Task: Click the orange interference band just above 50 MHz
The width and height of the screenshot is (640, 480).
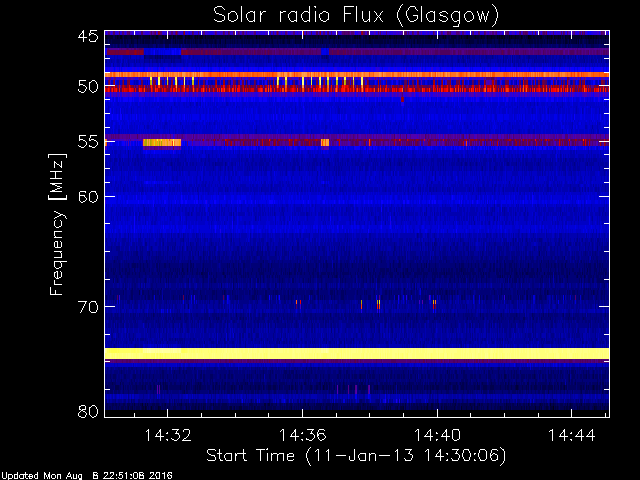Action: (357, 75)
